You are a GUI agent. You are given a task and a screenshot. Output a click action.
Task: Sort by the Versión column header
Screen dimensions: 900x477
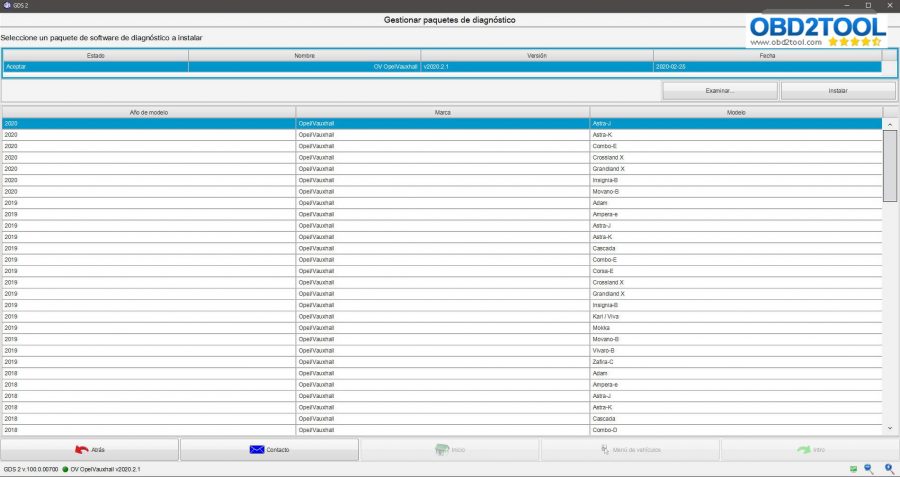[537, 56]
